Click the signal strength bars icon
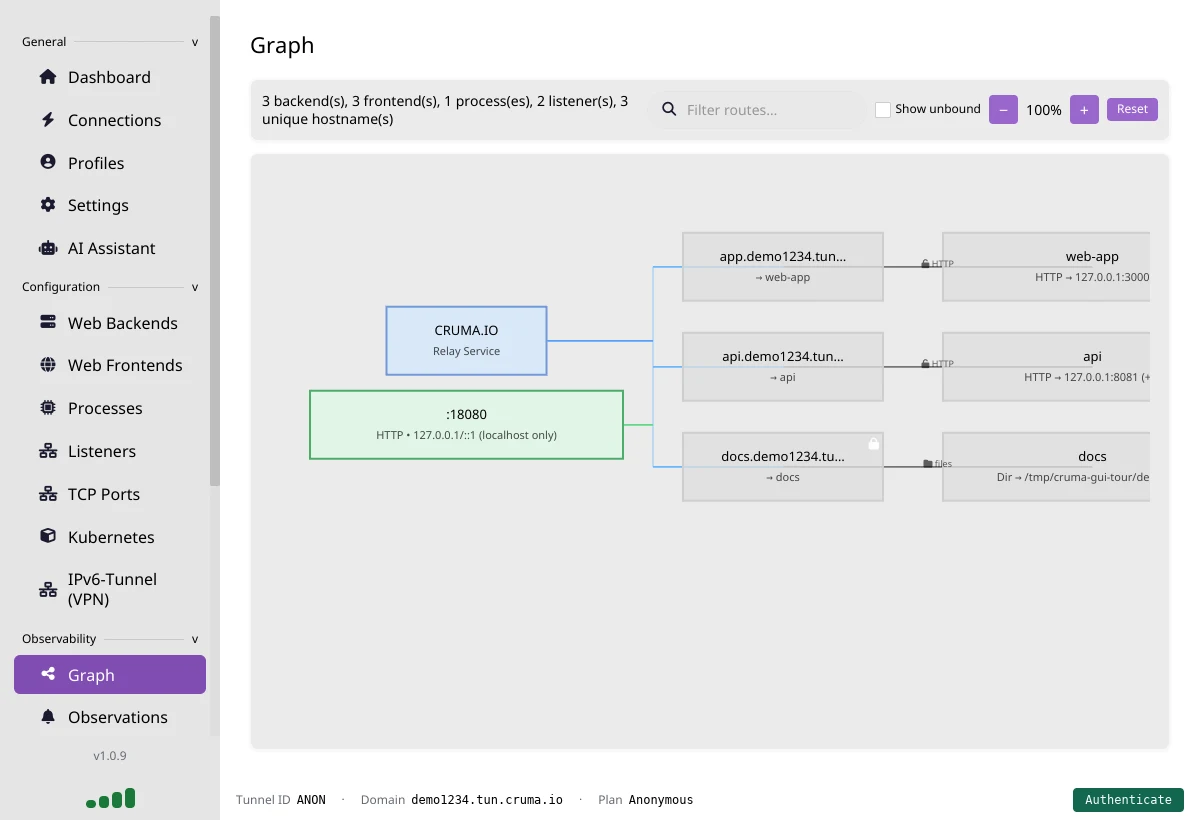This screenshot has width=1200, height=820. [x=111, y=799]
